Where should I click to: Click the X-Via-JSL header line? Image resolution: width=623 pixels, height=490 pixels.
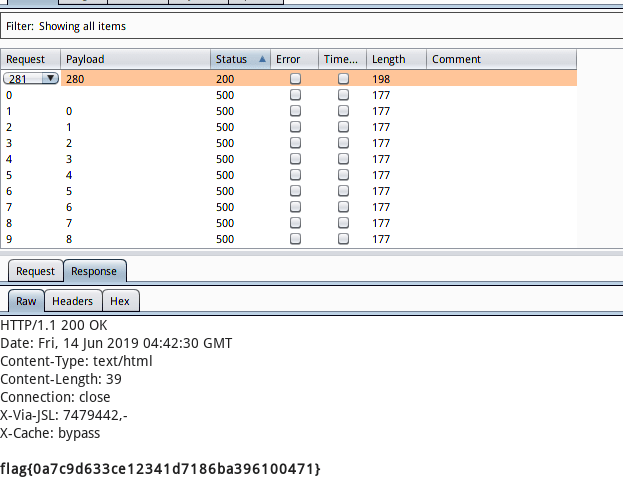coord(64,415)
